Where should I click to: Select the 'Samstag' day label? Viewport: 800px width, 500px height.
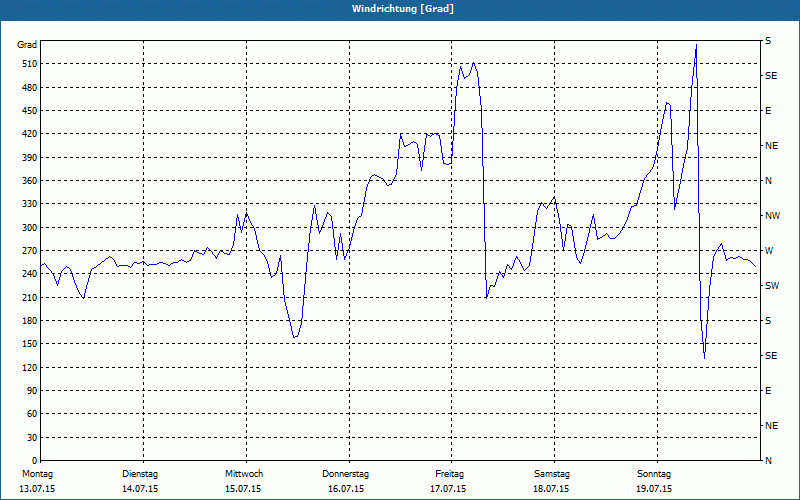point(552,474)
